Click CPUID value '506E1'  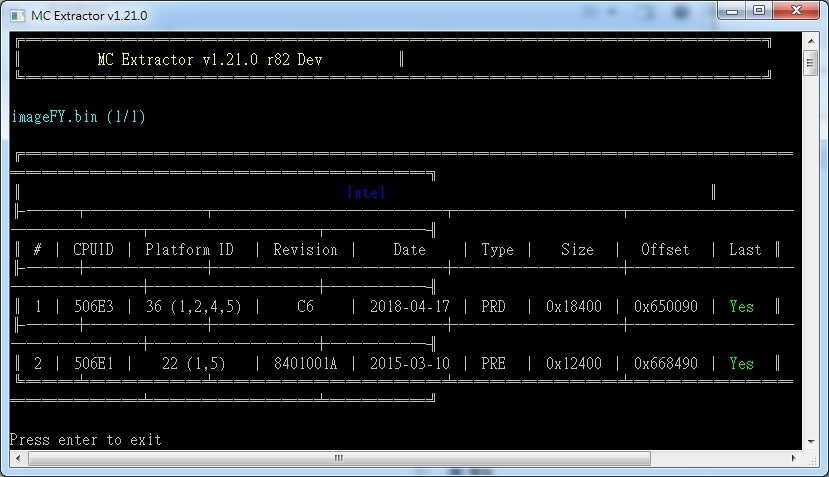(94, 363)
